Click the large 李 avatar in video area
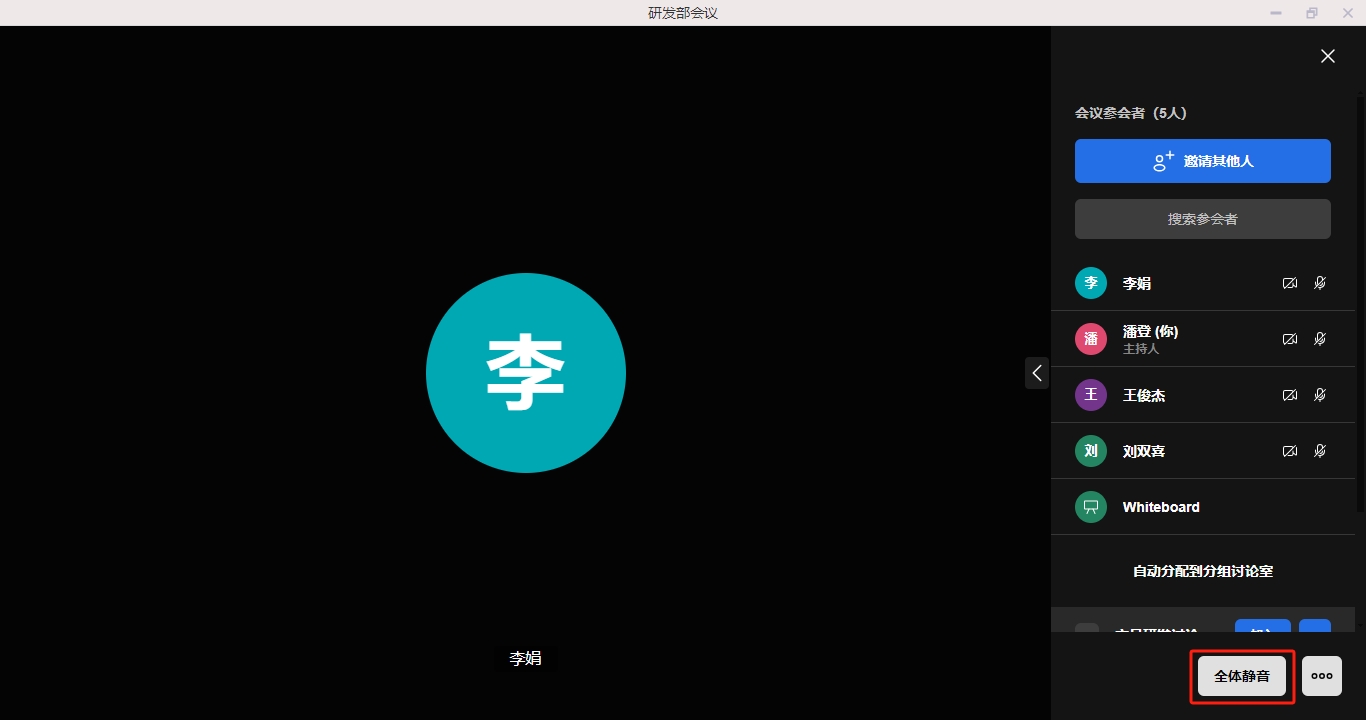 [x=526, y=373]
